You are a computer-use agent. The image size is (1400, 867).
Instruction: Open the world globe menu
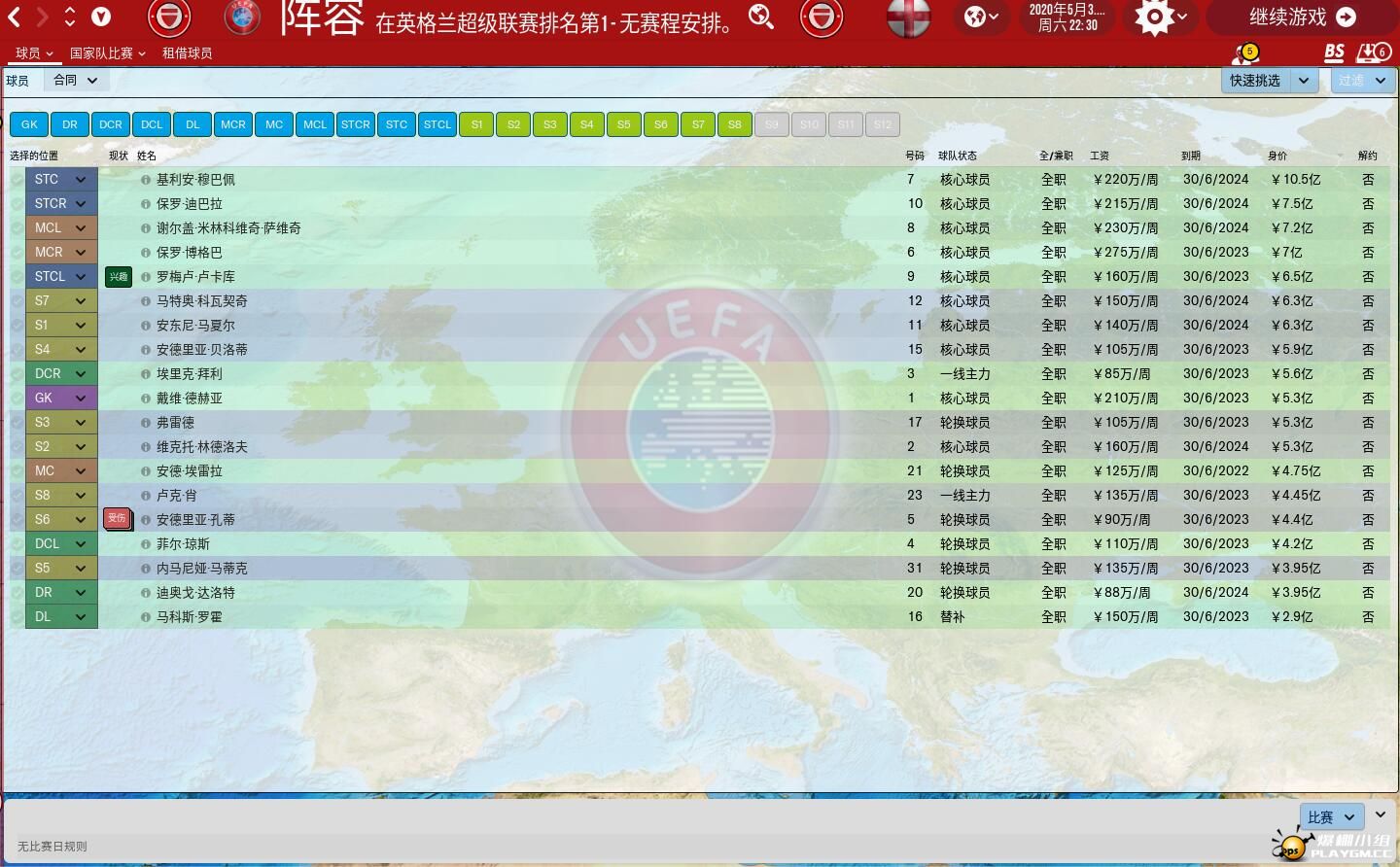tap(981, 17)
